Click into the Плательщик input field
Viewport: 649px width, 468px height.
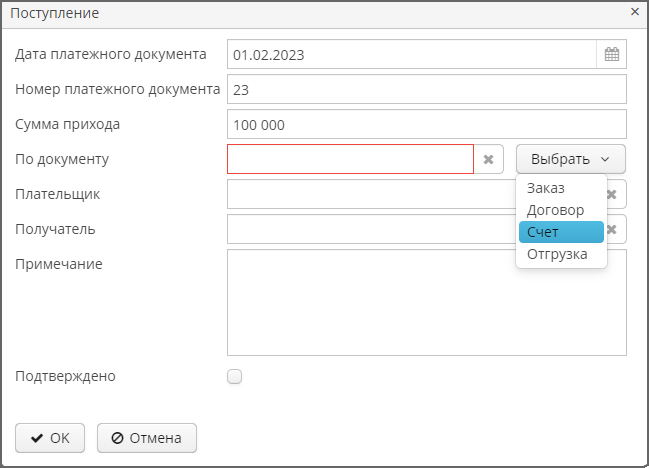coord(371,194)
